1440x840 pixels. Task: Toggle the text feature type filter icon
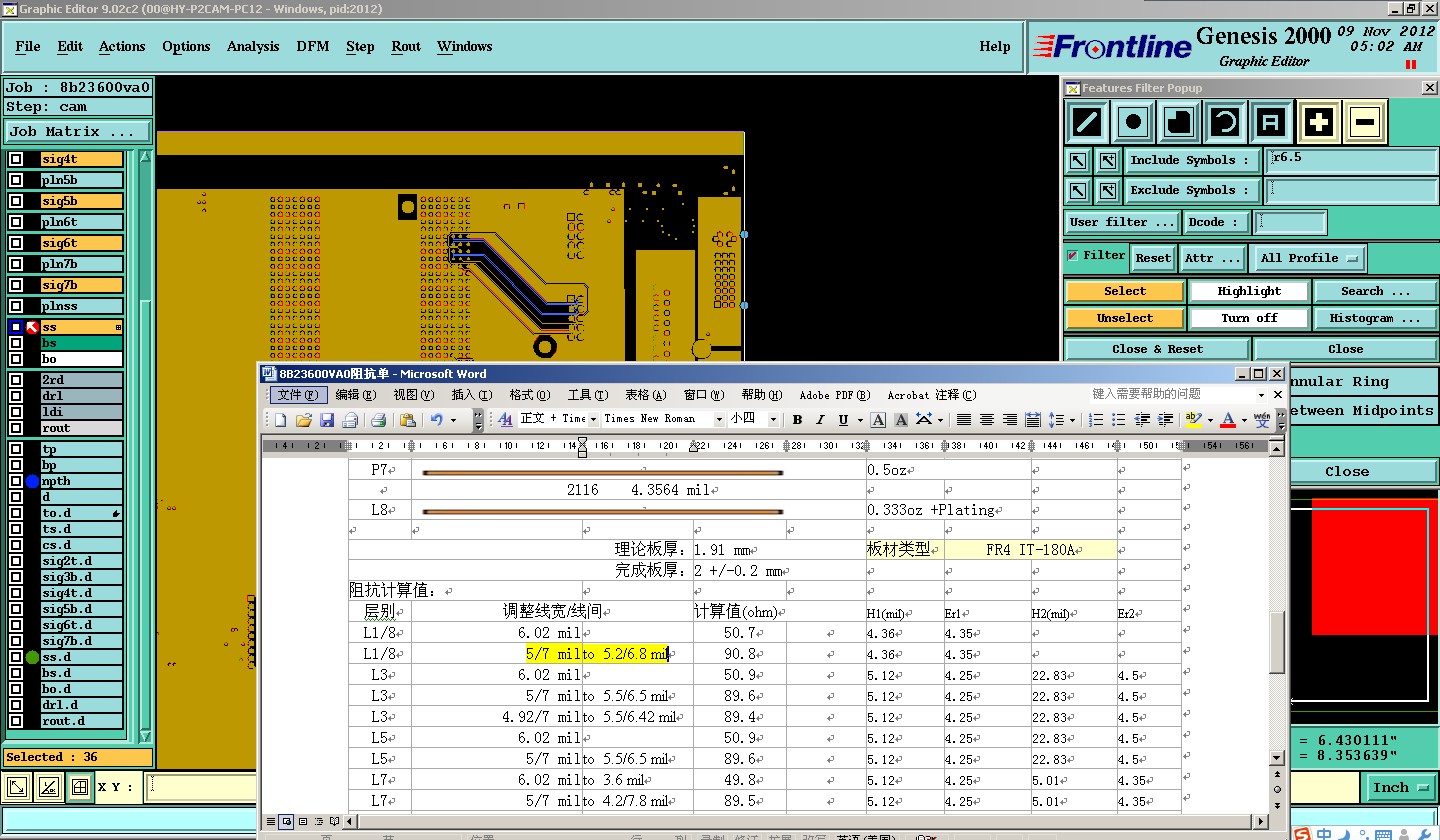pyautogui.click(x=1271, y=123)
